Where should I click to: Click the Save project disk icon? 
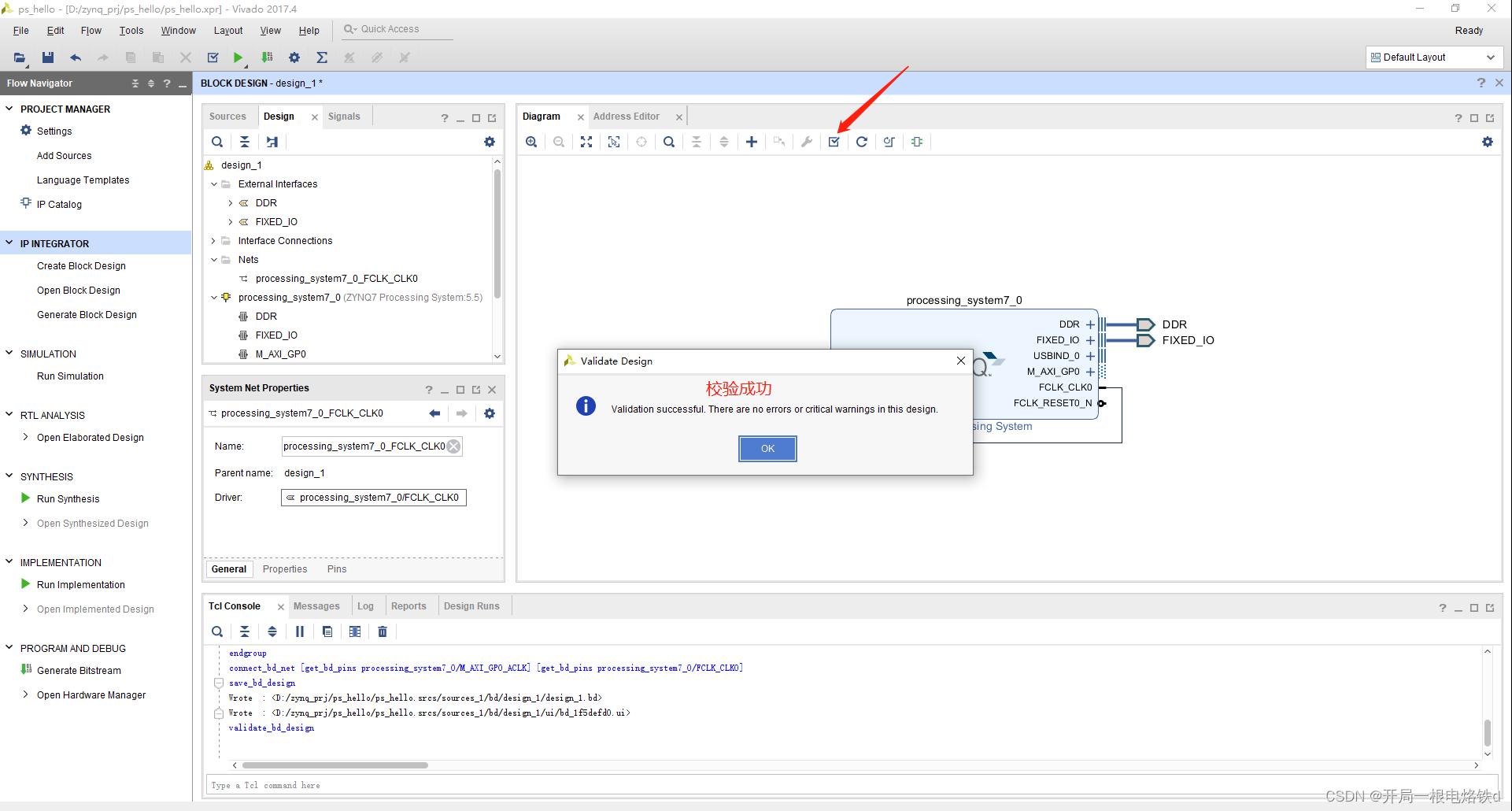click(48, 57)
